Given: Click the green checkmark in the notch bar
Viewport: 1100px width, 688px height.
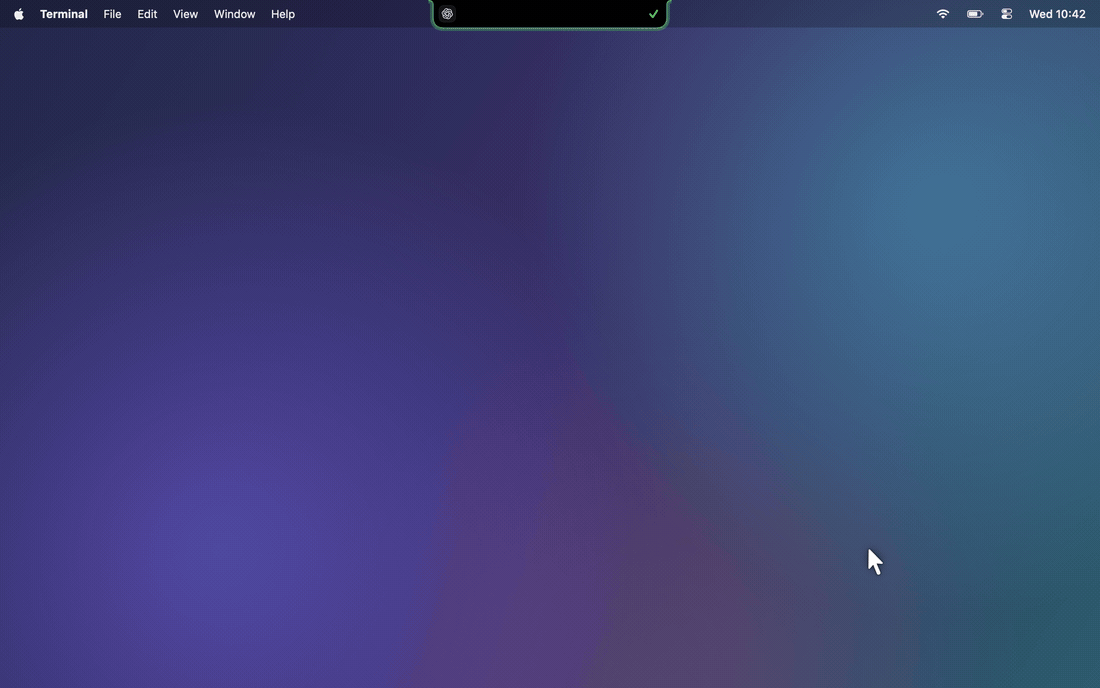Looking at the screenshot, I should coord(653,14).
